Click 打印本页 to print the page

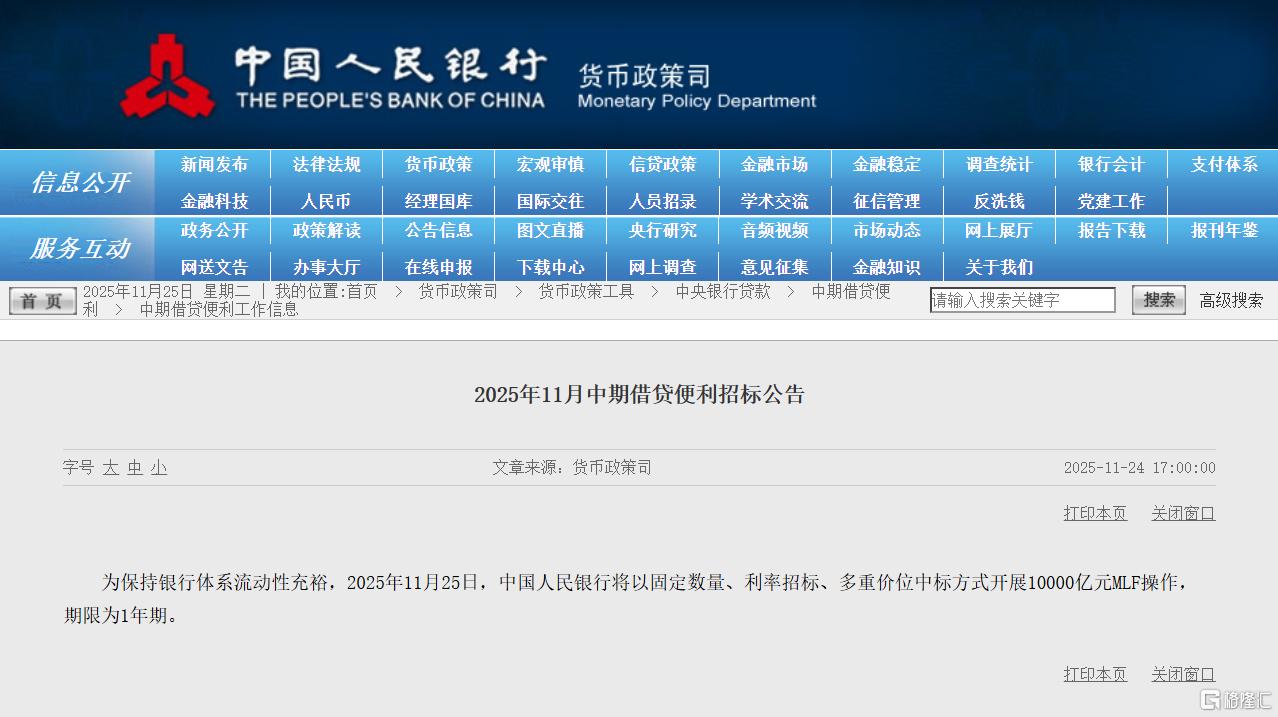click(1094, 512)
